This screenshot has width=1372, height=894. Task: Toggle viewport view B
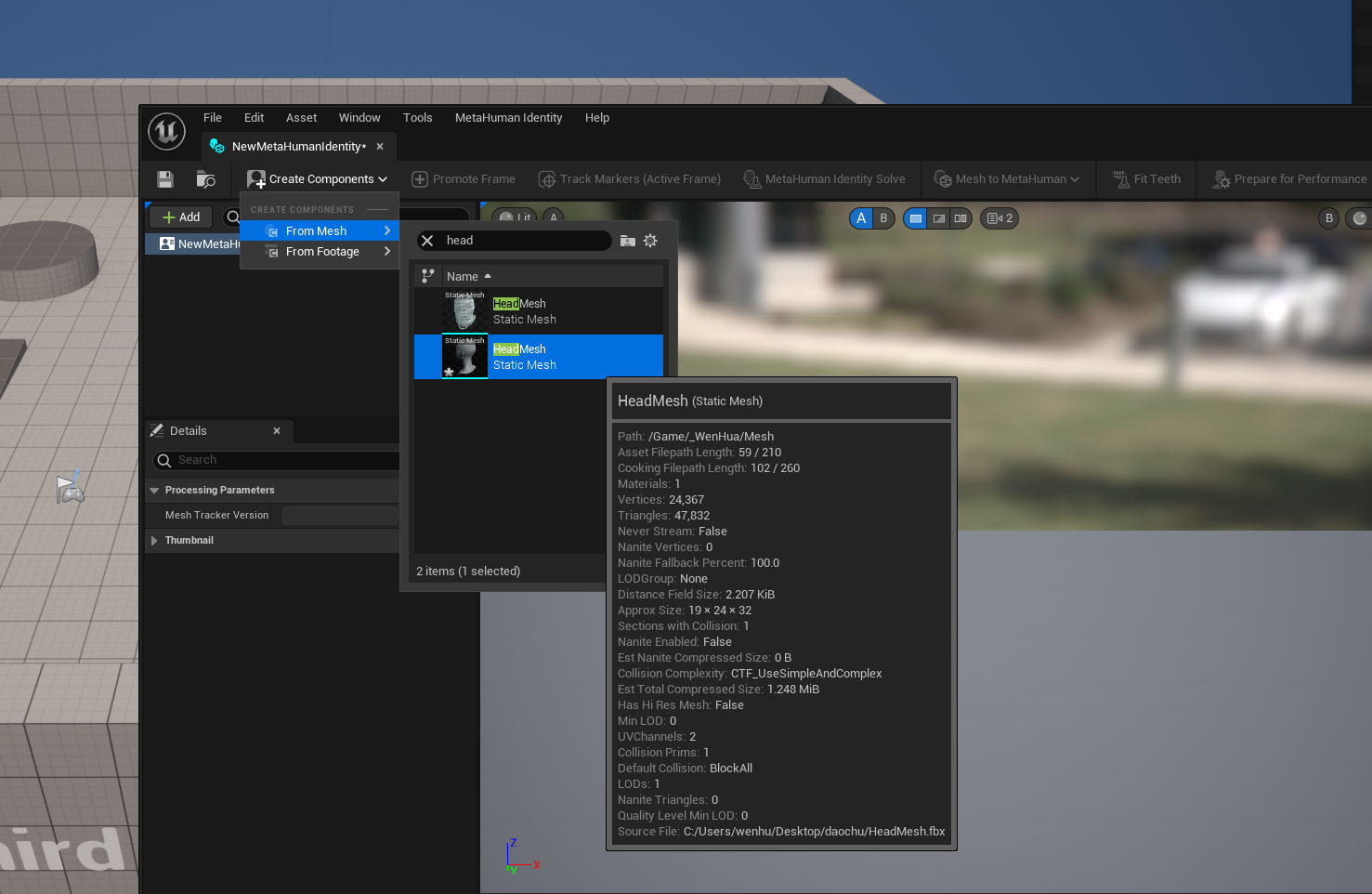click(883, 218)
